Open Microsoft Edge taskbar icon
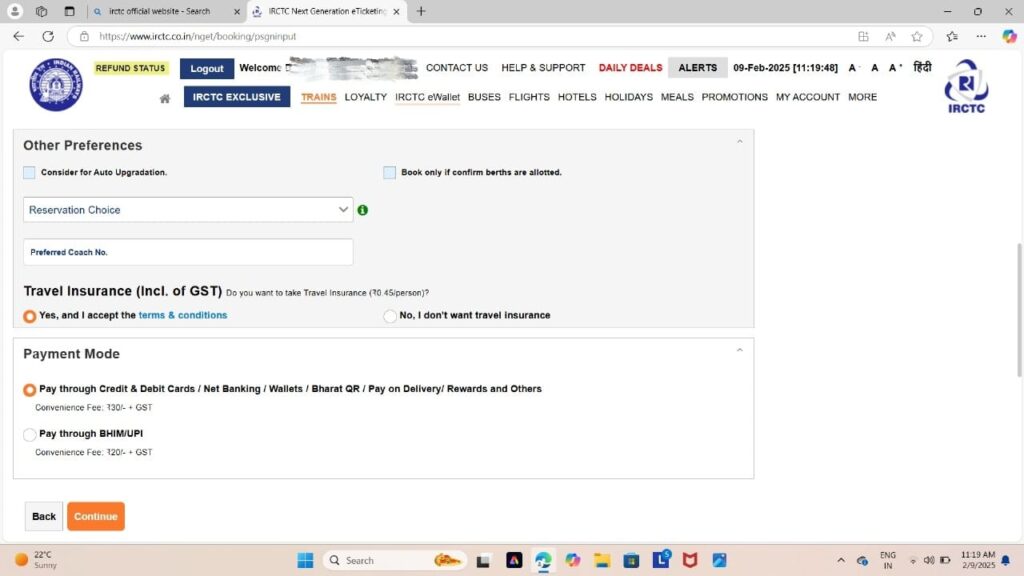This screenshot has height=576, width=1024. pyautogui.click(x=543, y=560)
